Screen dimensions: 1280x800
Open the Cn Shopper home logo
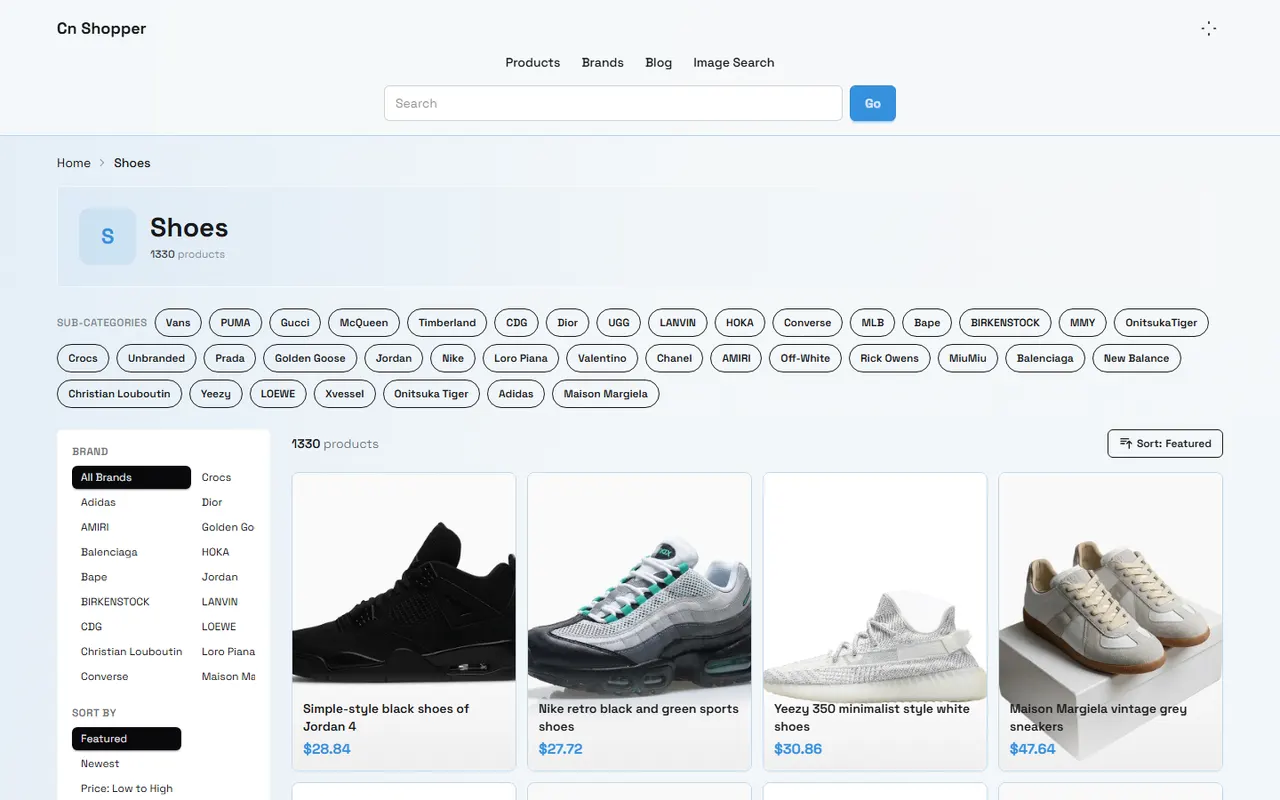(x=102, y=28)
